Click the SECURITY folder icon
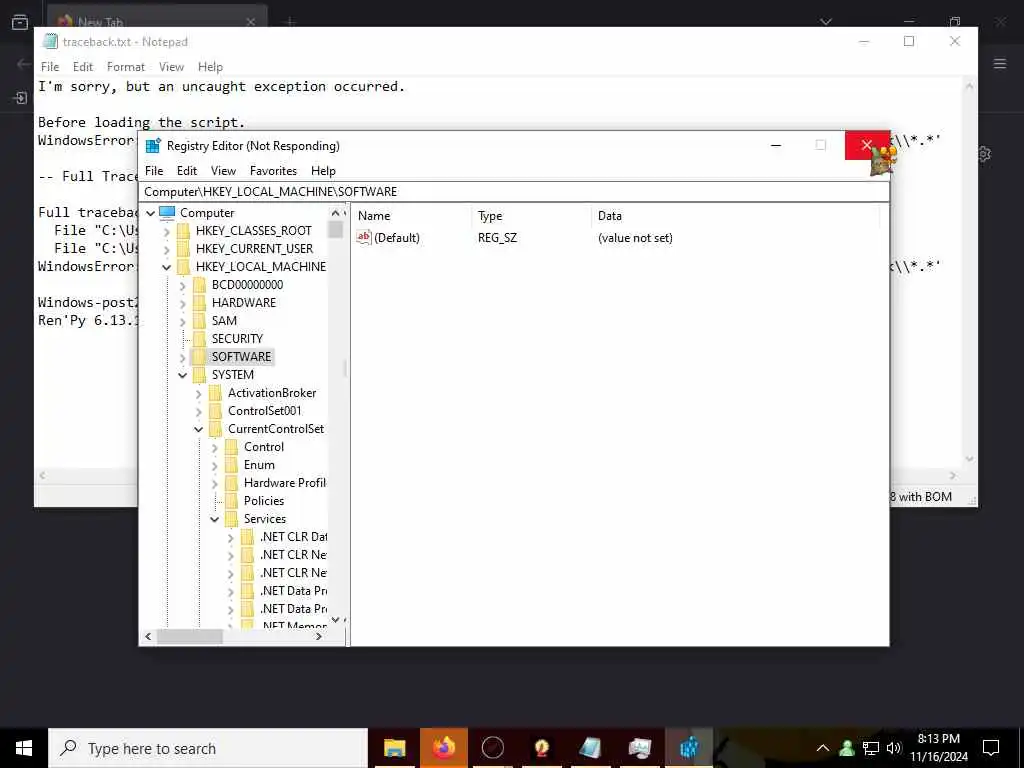1024x768 pixels. (x=199, y=339)
